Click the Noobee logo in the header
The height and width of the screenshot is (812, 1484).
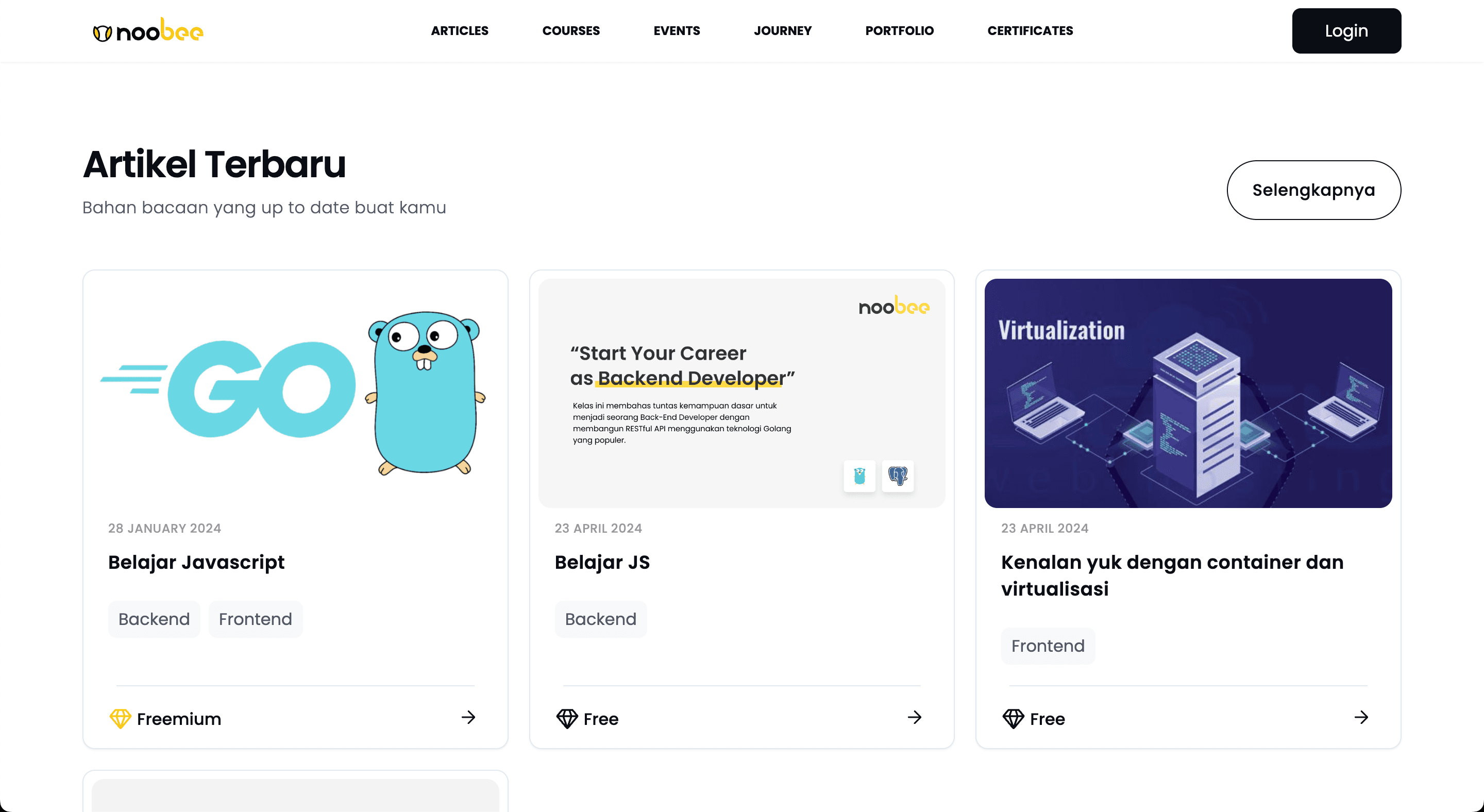(148, 30)
